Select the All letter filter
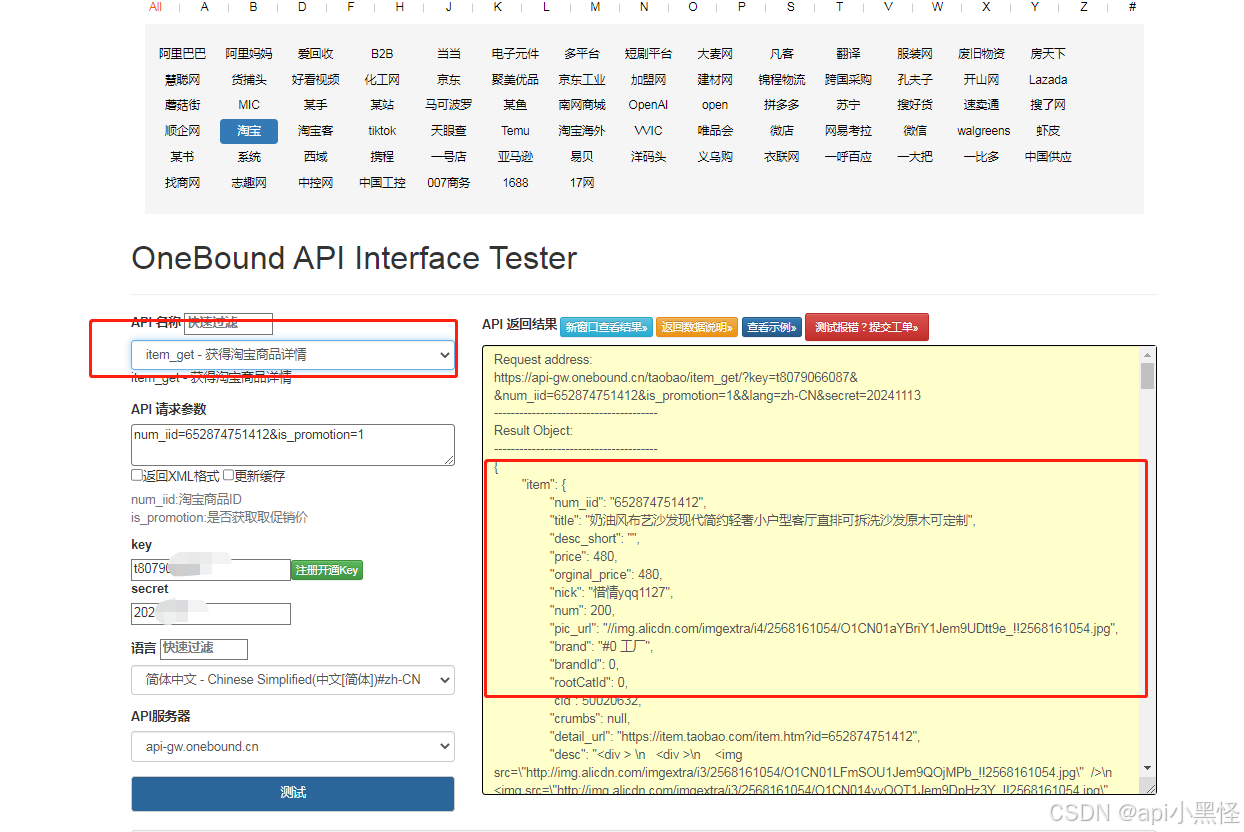The width and height of the screenshot is (1244, 832). pyautogui.click(x=155, y=7)
